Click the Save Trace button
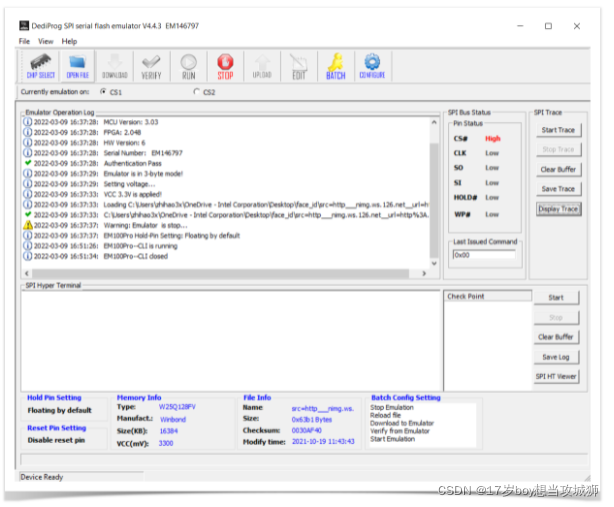 point(558,189)
